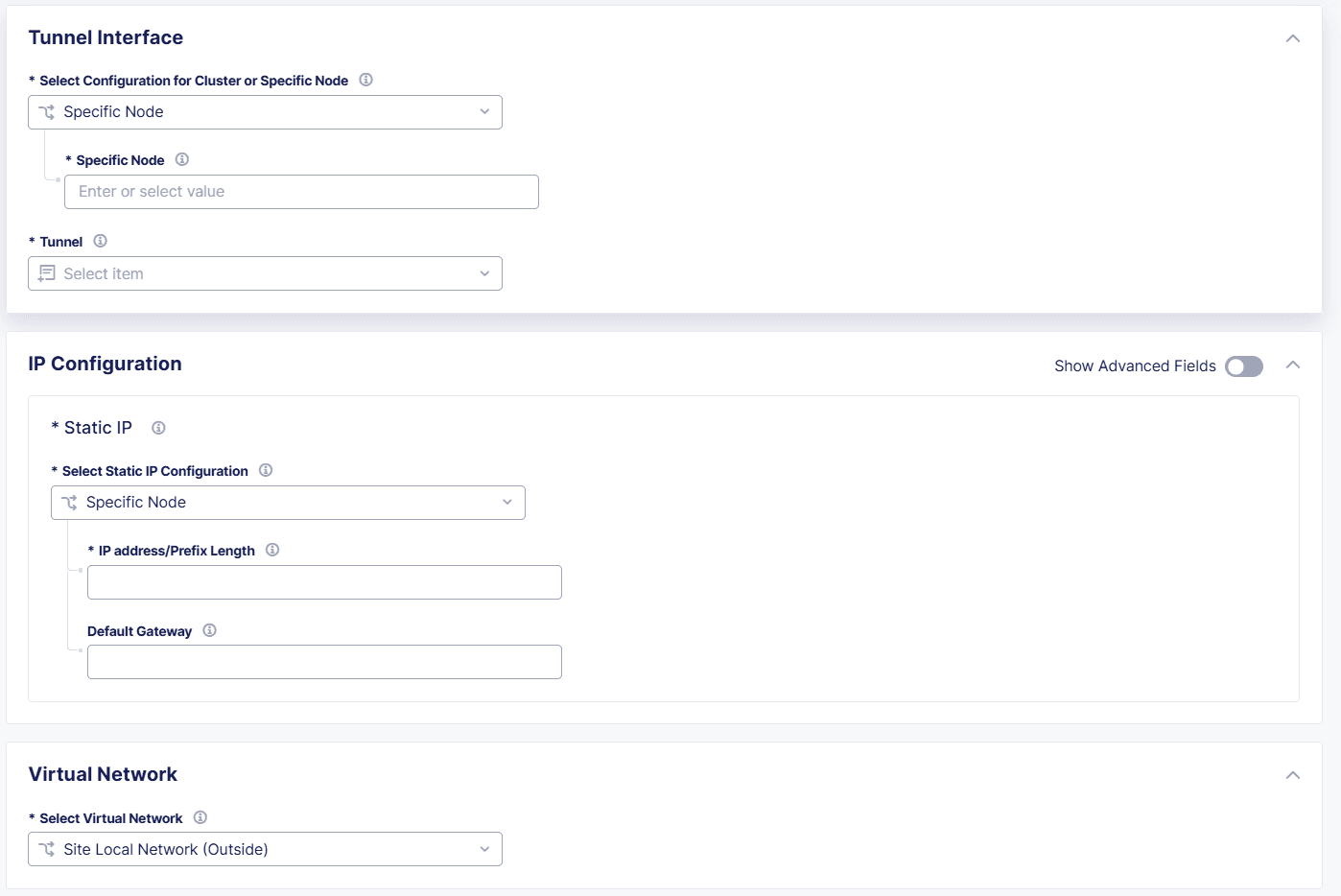Collapse the Virtual Network section
Viewport: 1341px width, 896px height.
pos(1292,774)
